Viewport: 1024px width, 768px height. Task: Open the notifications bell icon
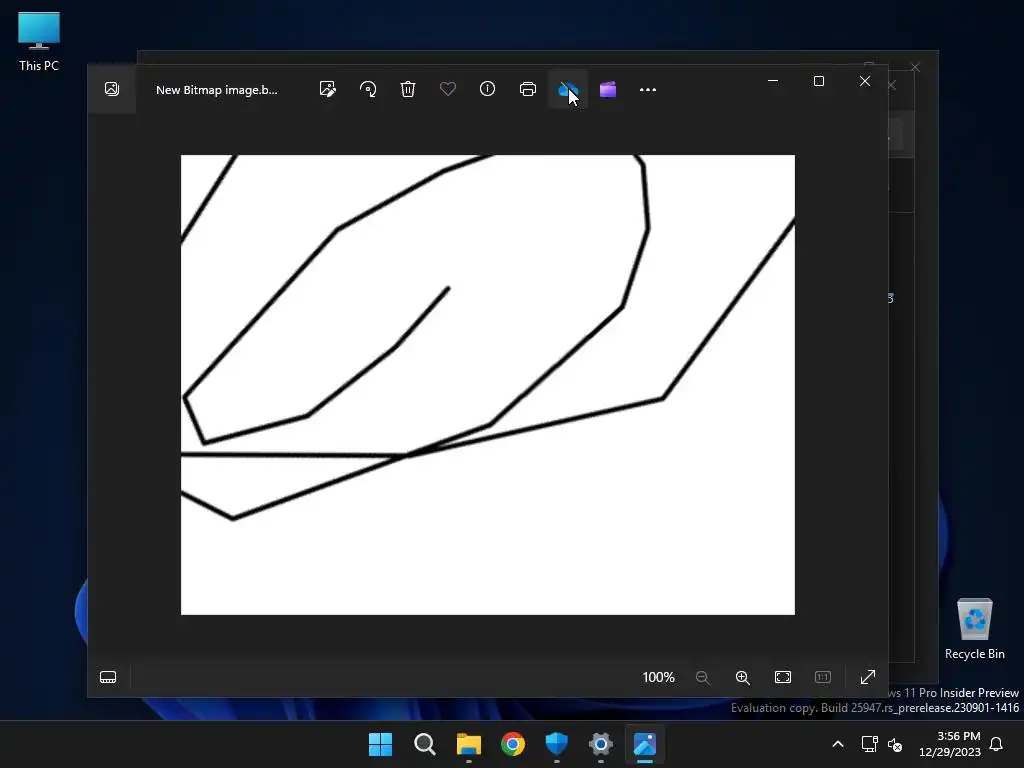997,744
